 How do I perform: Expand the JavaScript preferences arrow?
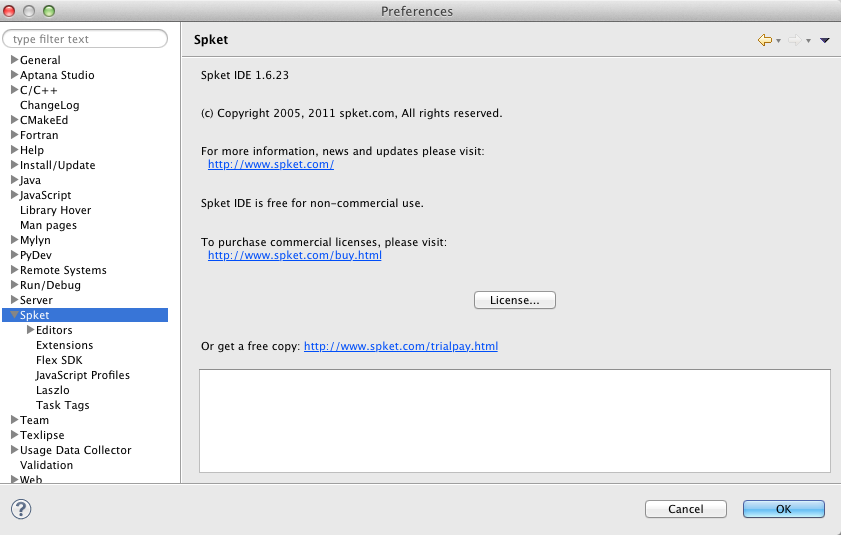point(14,194)
